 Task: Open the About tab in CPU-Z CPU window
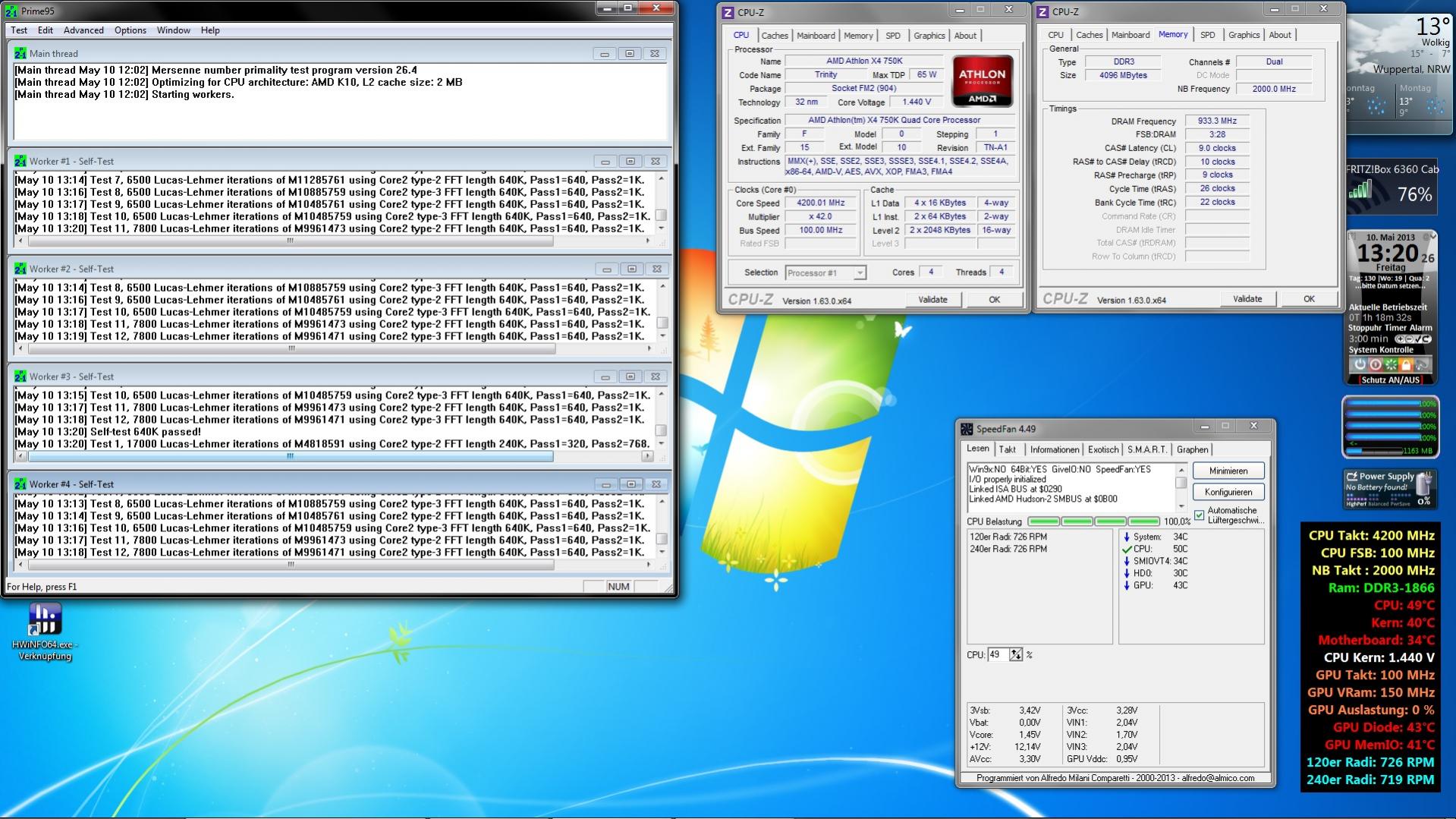pos(965,36)
